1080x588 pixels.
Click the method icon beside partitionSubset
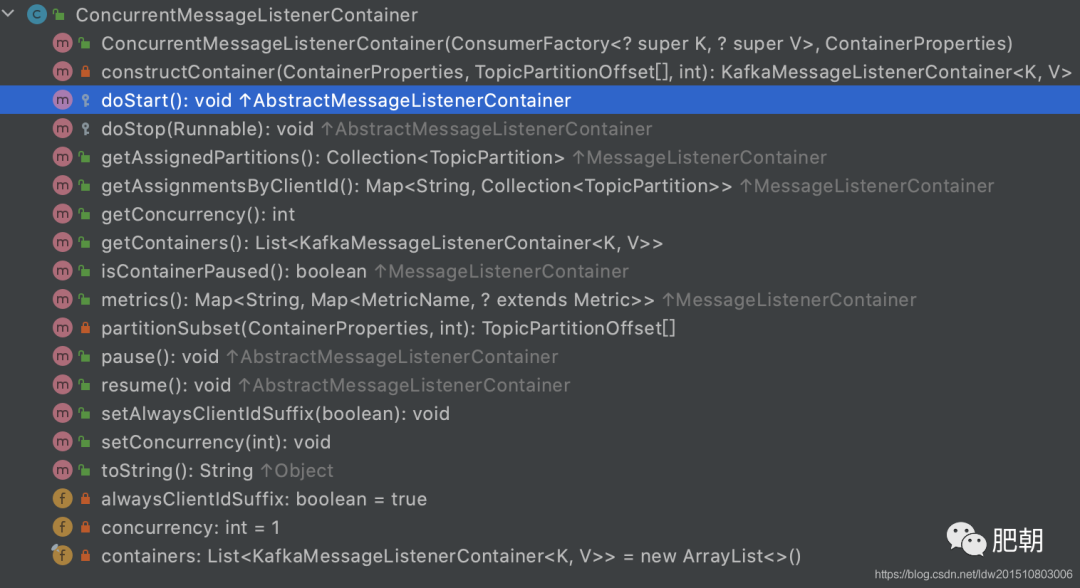62,328
